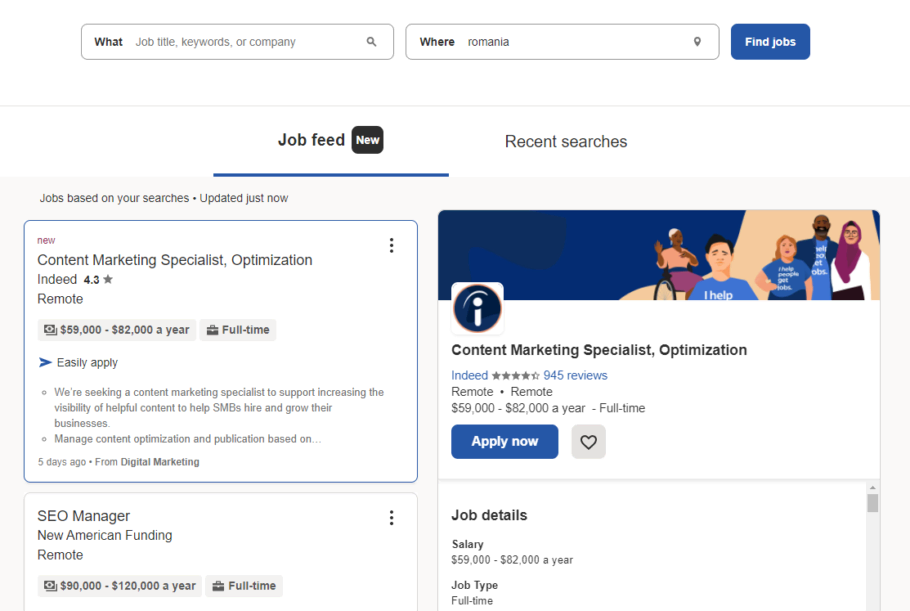Screen dimensions: 910x611
Task: Switch to the Job feed tab
Action: pos(331,140)
